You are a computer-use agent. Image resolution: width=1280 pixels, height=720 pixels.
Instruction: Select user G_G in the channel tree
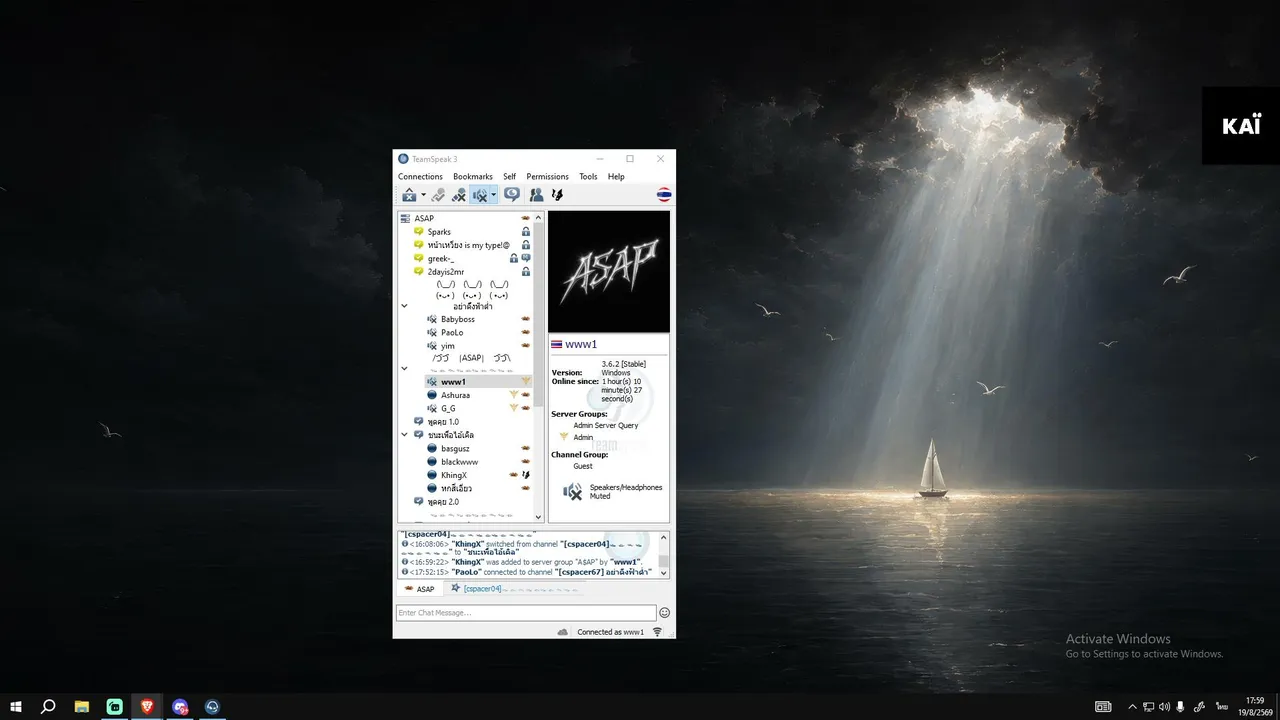(x=448, y=408)
